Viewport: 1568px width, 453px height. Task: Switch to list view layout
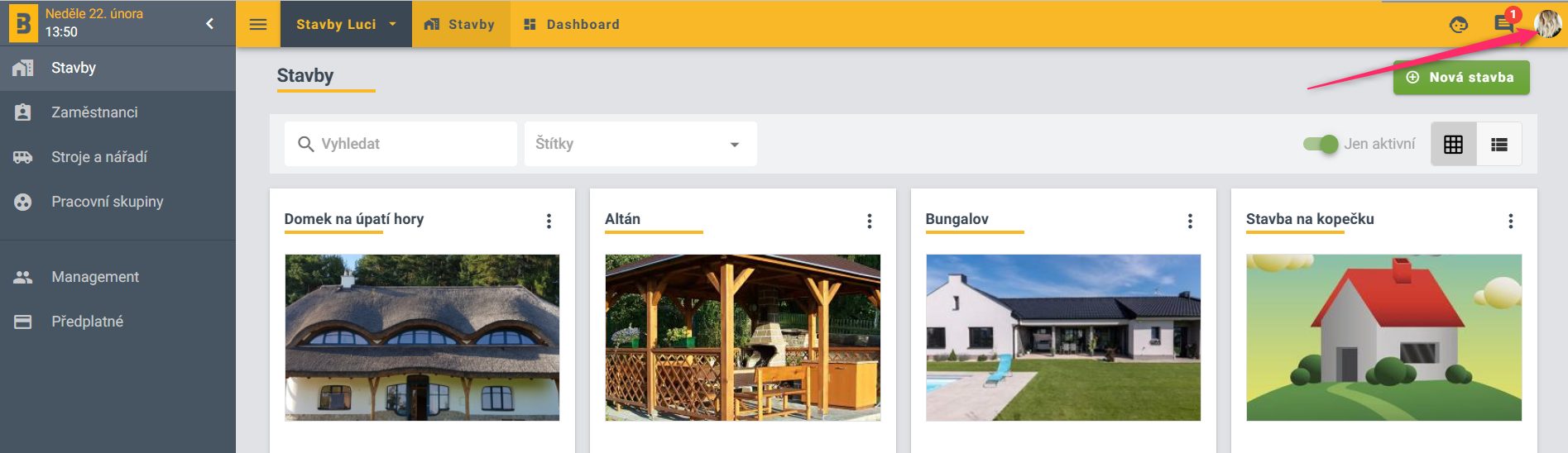1498,144
